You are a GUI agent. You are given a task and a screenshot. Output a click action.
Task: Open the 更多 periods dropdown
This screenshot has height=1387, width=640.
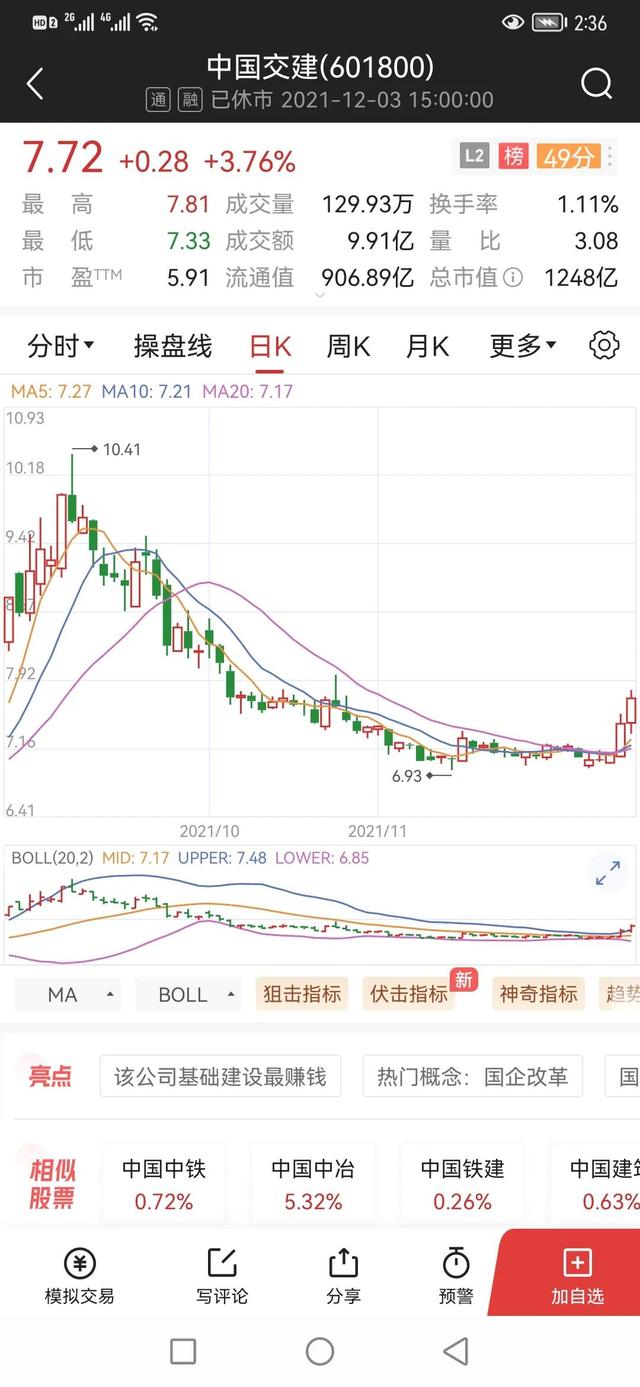click(x=523, y=346)
